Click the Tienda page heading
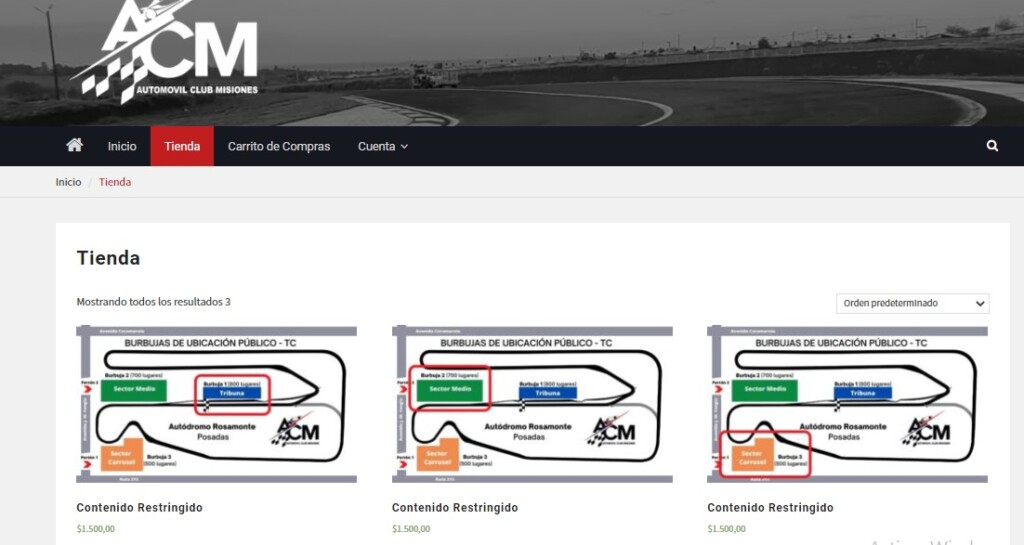The image size is (1024, 545). (x=108, y=258)
